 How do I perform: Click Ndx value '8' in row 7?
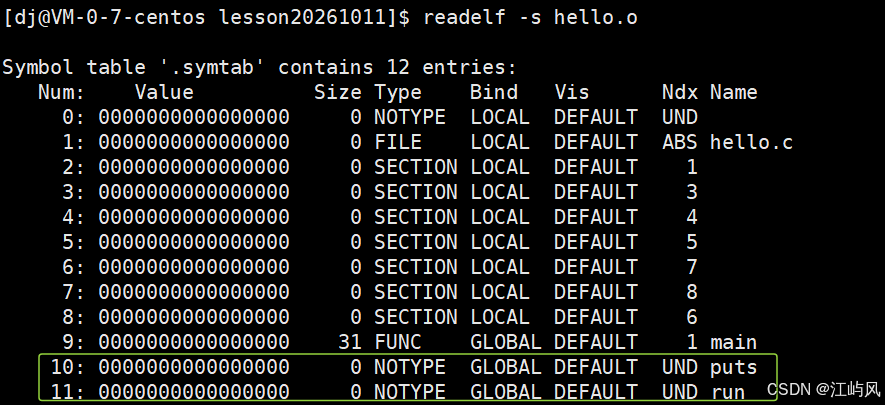(x=692, y=292)
